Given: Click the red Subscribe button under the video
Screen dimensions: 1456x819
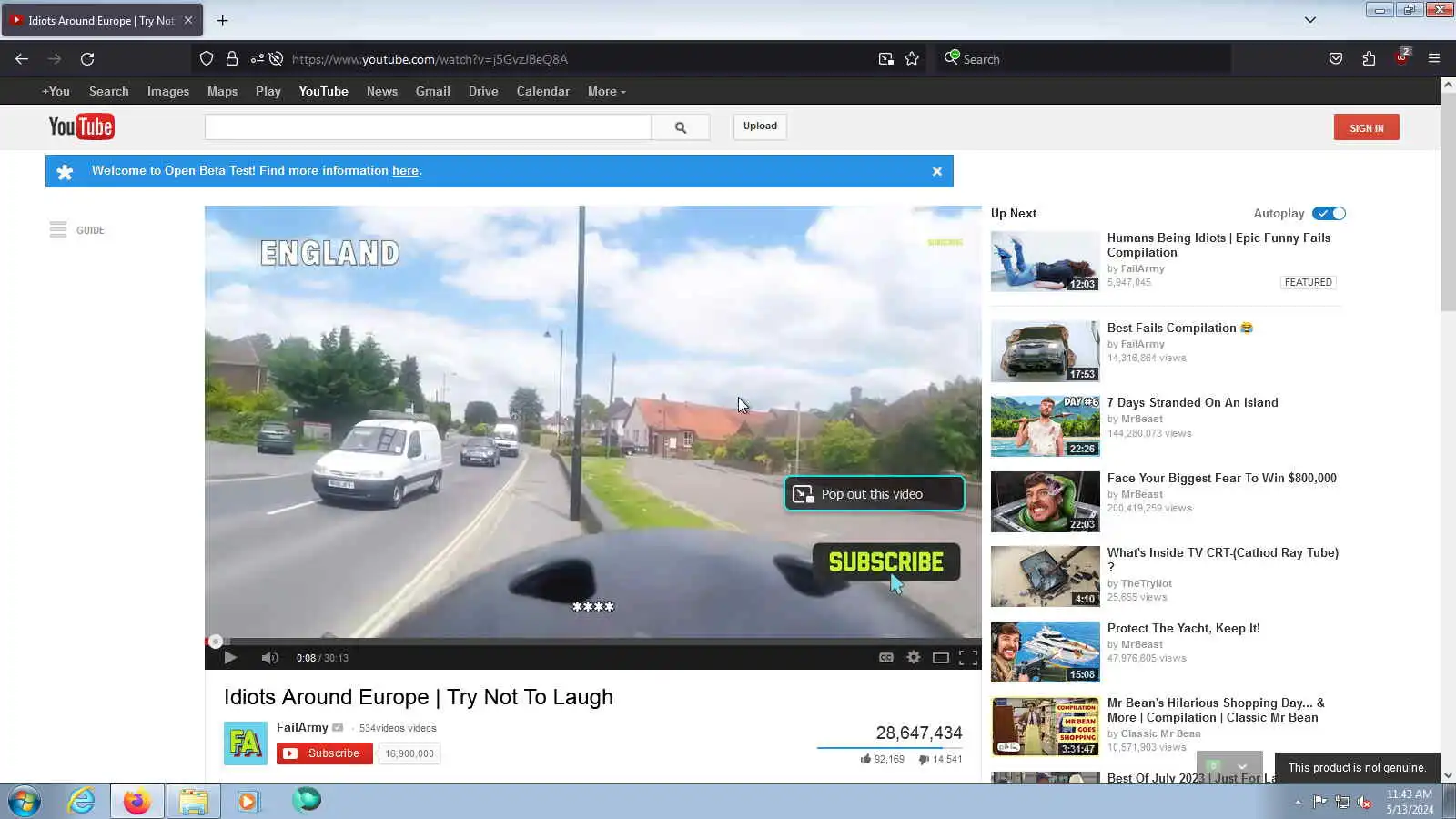Looking at the screenshot, I should tap(325, 753).
